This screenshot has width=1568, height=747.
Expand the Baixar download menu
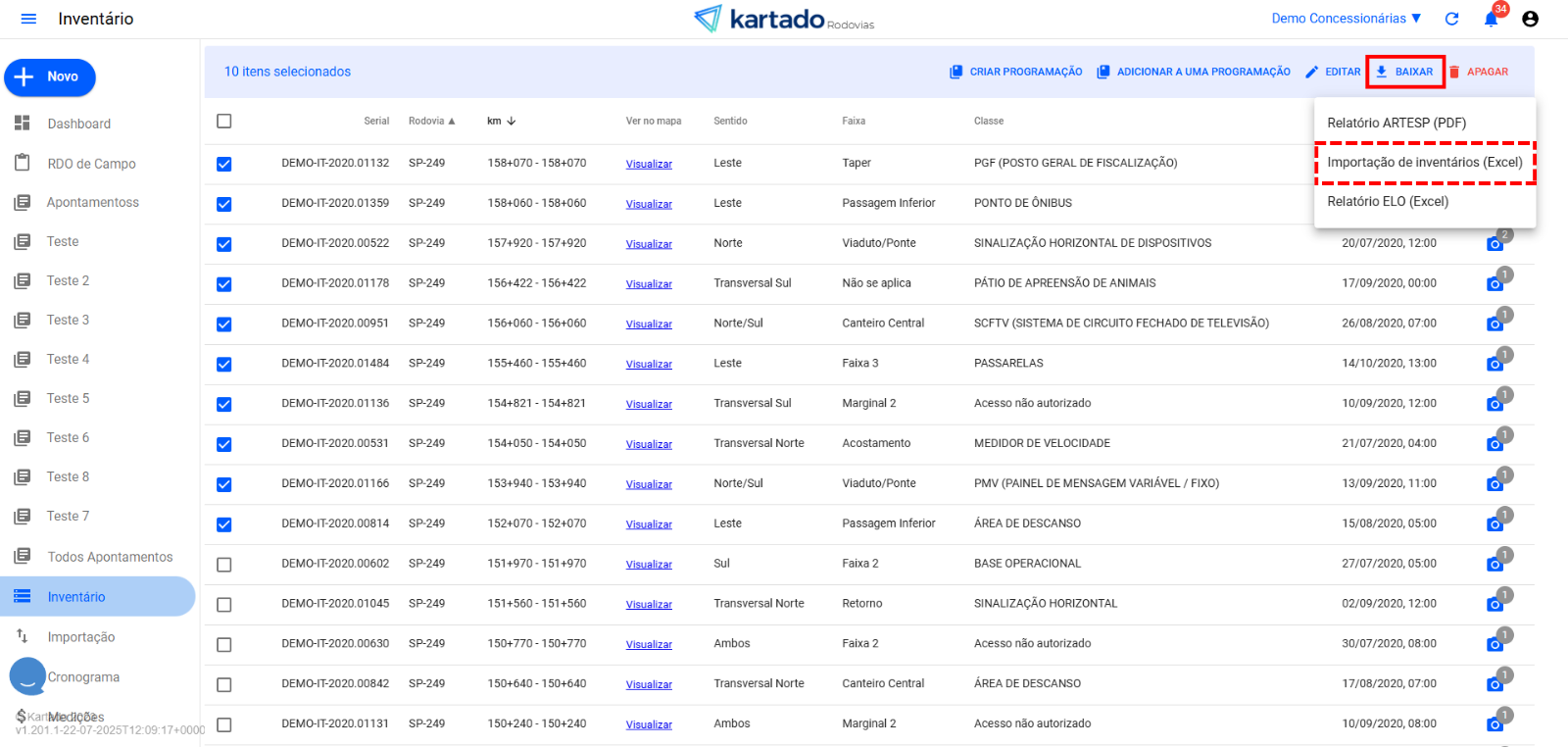(x=1404, y=72)
